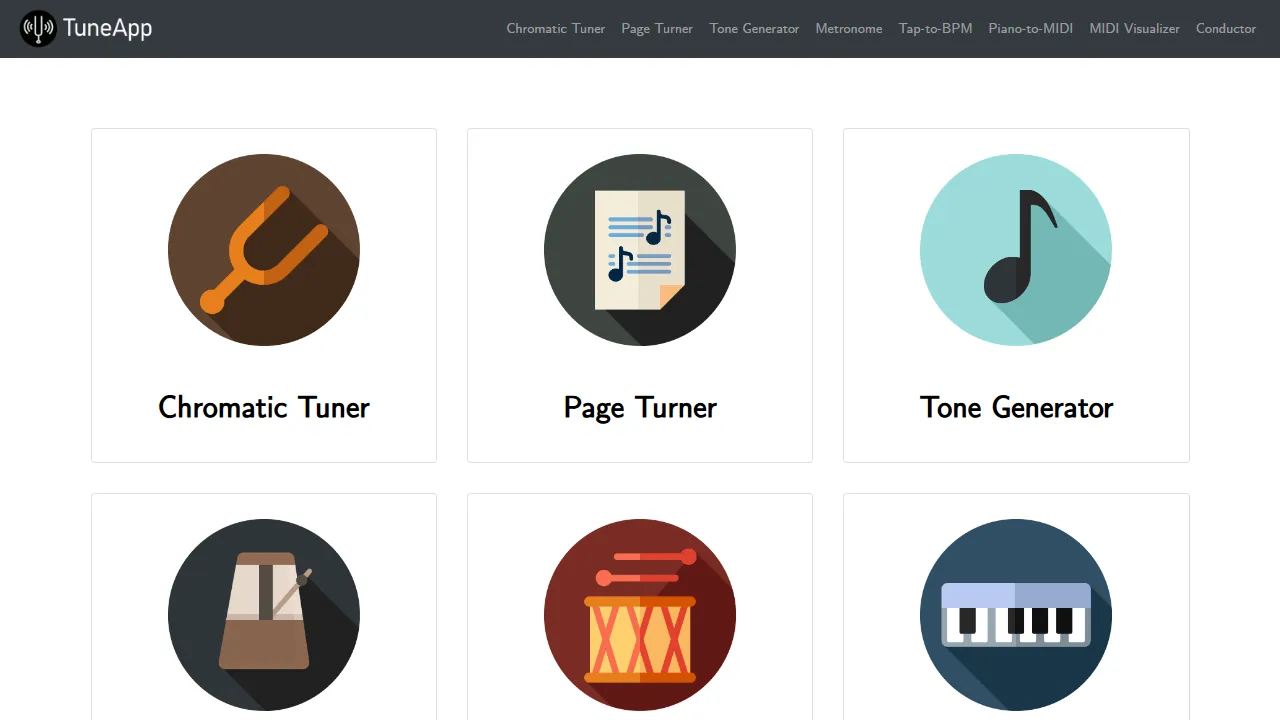Click Conductor in the navigation bar

coord(1226,29)
